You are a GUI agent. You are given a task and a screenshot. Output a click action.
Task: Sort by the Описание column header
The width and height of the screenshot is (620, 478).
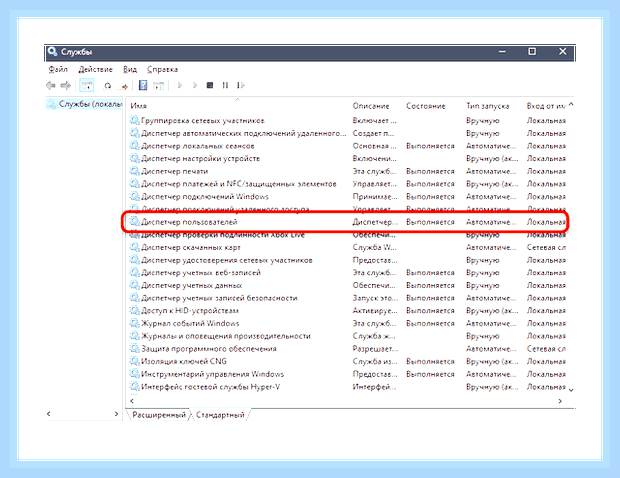tap(371, 106)
